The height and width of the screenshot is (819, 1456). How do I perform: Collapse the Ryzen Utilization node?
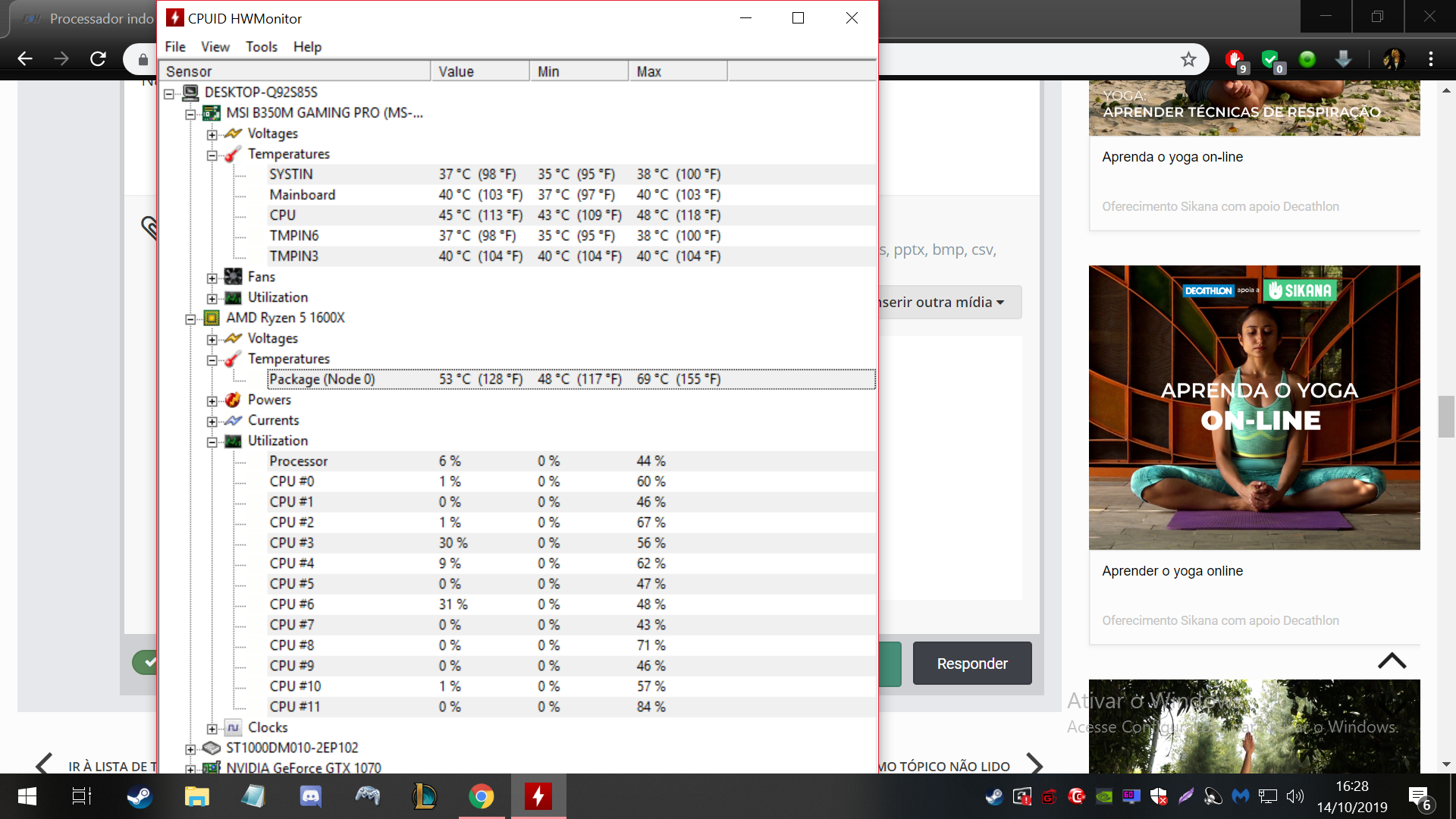212,442
